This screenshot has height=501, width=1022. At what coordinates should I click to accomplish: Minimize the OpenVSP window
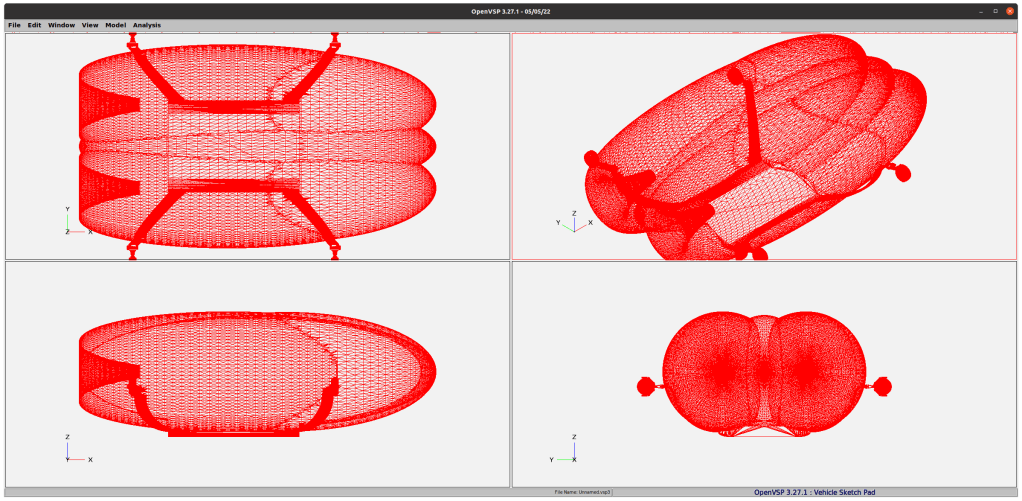point(981,10)
